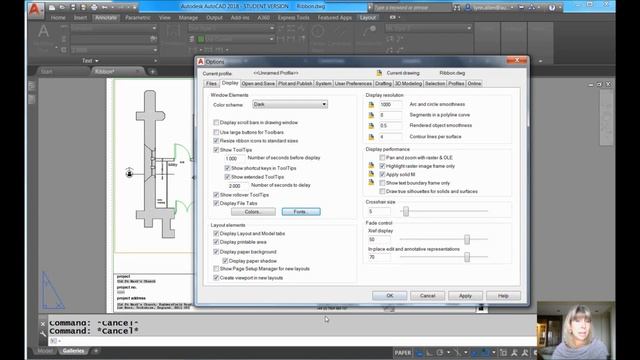Click the Xref display fade slider handle
The height and width of the screenshot is (360, 640).
coord(467,240)
